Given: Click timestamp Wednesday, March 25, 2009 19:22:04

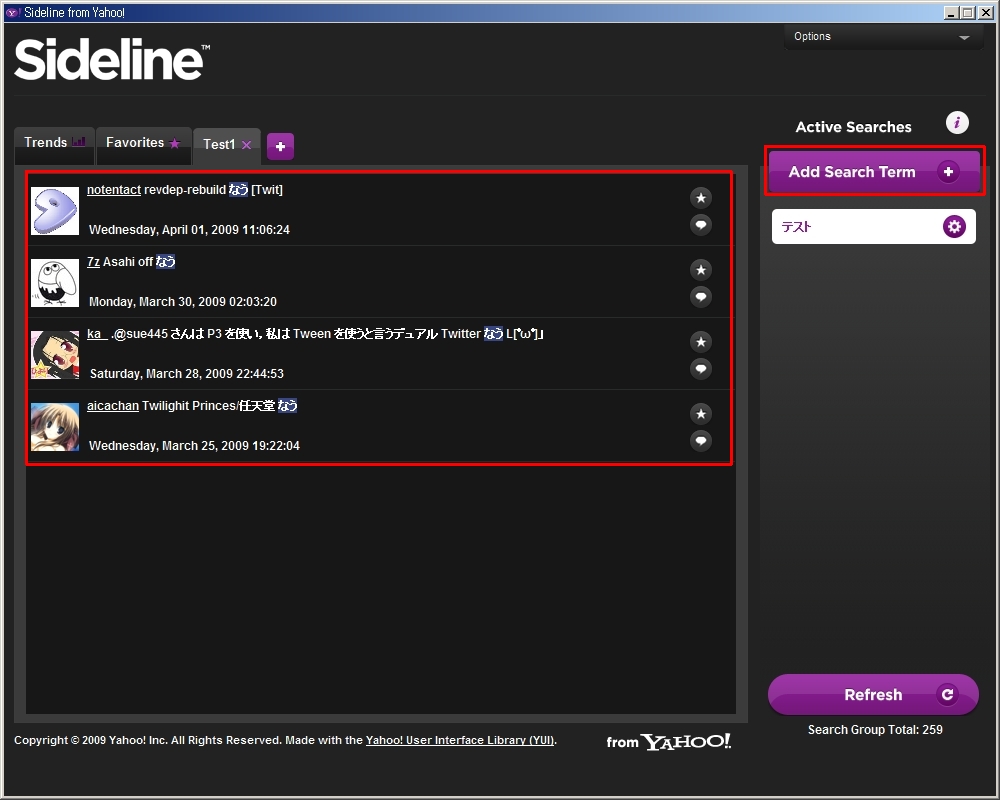Looking at the screenshot, I should [195, 446].
